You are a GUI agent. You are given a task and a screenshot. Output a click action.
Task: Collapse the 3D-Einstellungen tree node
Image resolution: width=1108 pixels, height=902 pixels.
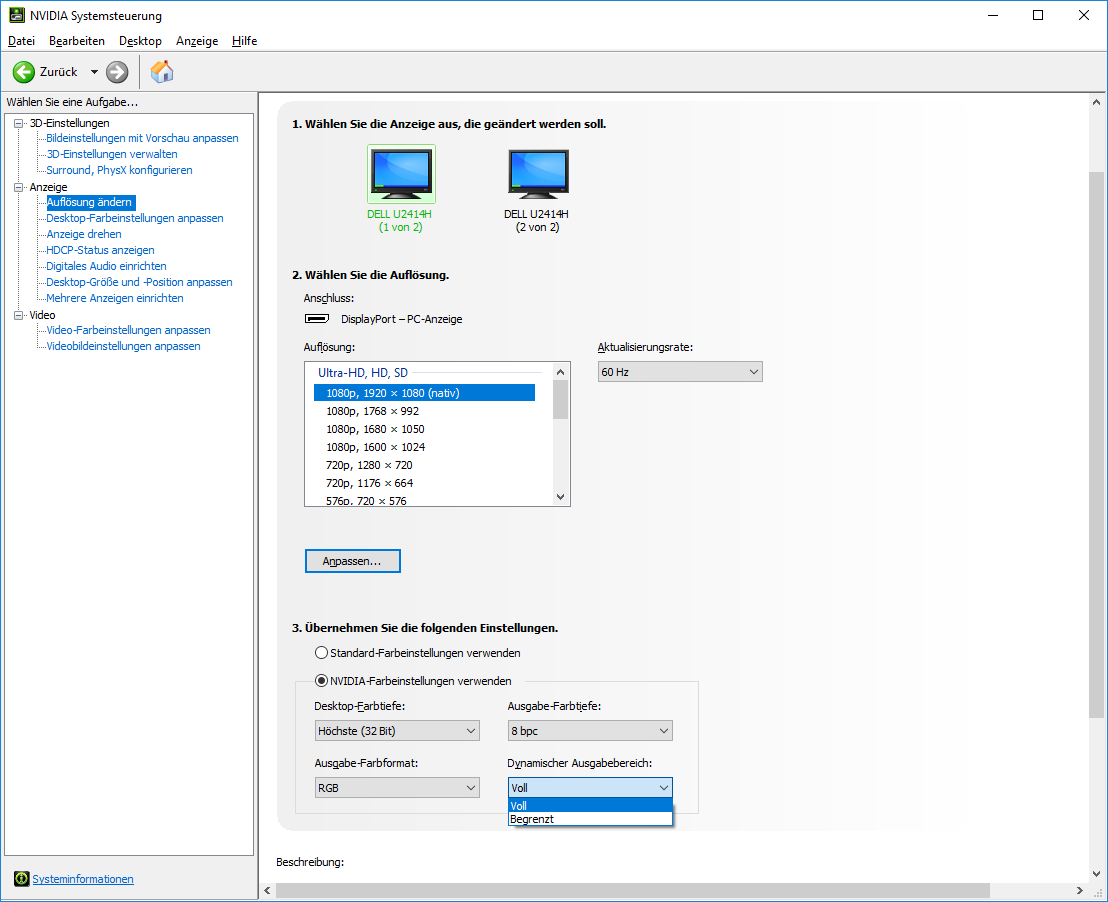[x=18, y=123]
